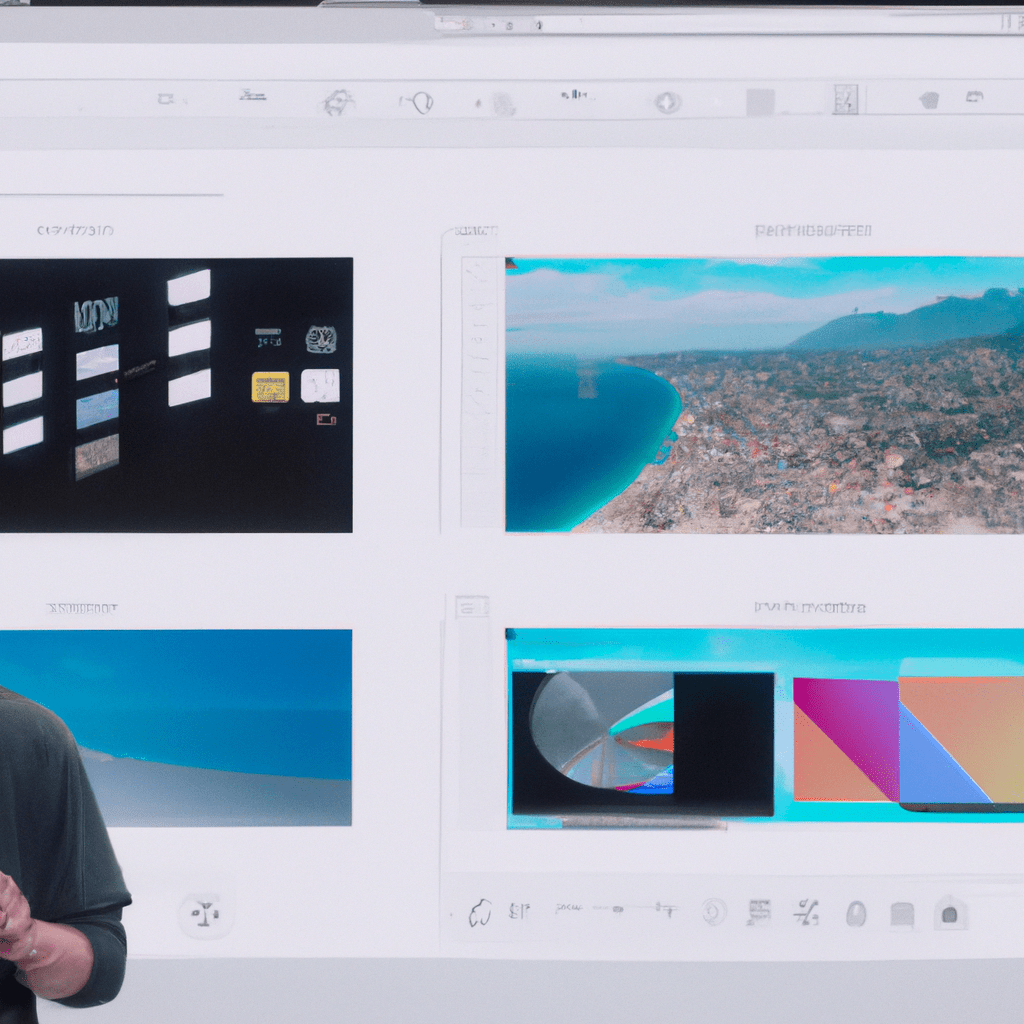The width and height of the screenshot is (1024, 1024).
Task: Select the scribbled sketch icon in top toolbar
Action: 338,103
